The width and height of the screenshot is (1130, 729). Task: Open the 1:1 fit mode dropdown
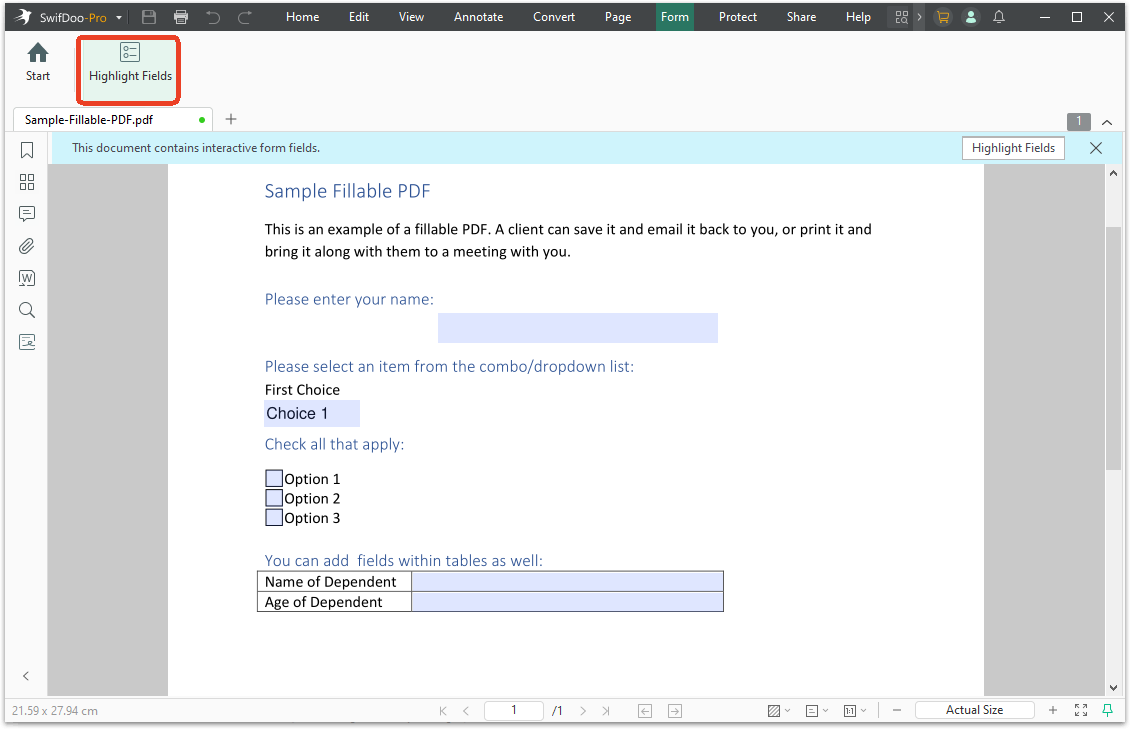(855, 711)
